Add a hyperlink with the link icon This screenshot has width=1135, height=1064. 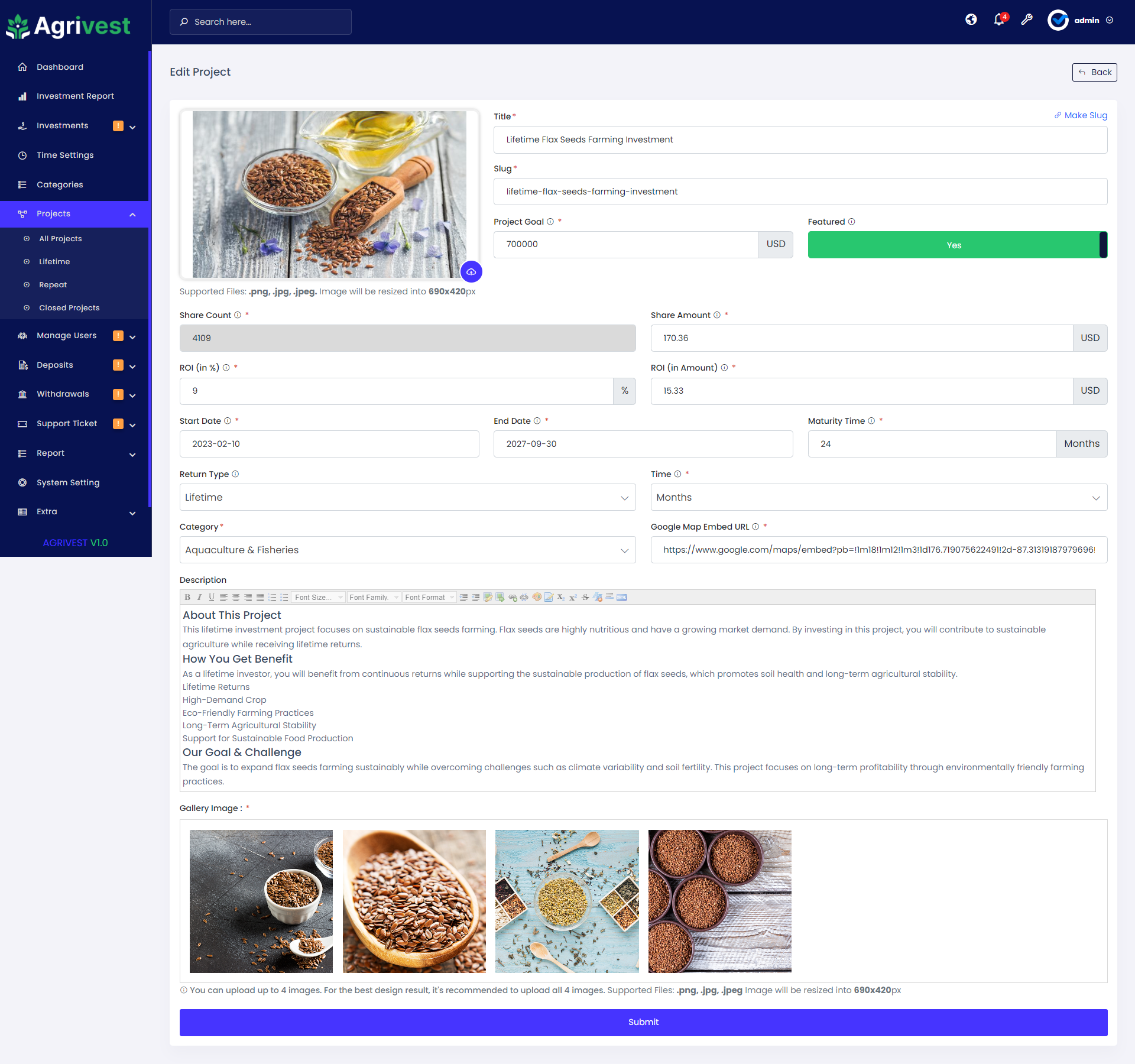point(513,597)
